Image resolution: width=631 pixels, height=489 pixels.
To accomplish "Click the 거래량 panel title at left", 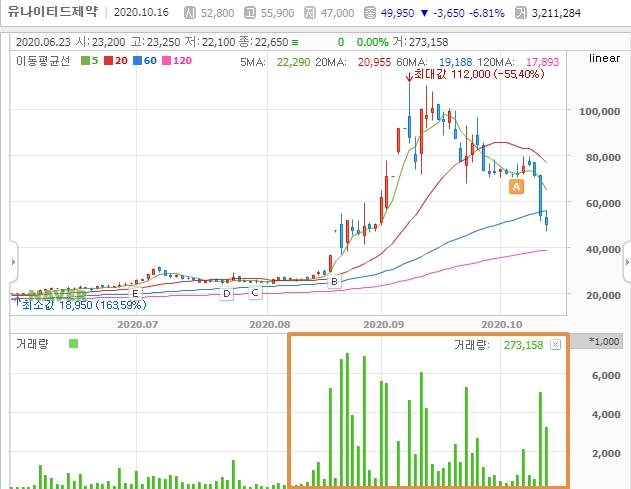I will (x=32, y=344).
